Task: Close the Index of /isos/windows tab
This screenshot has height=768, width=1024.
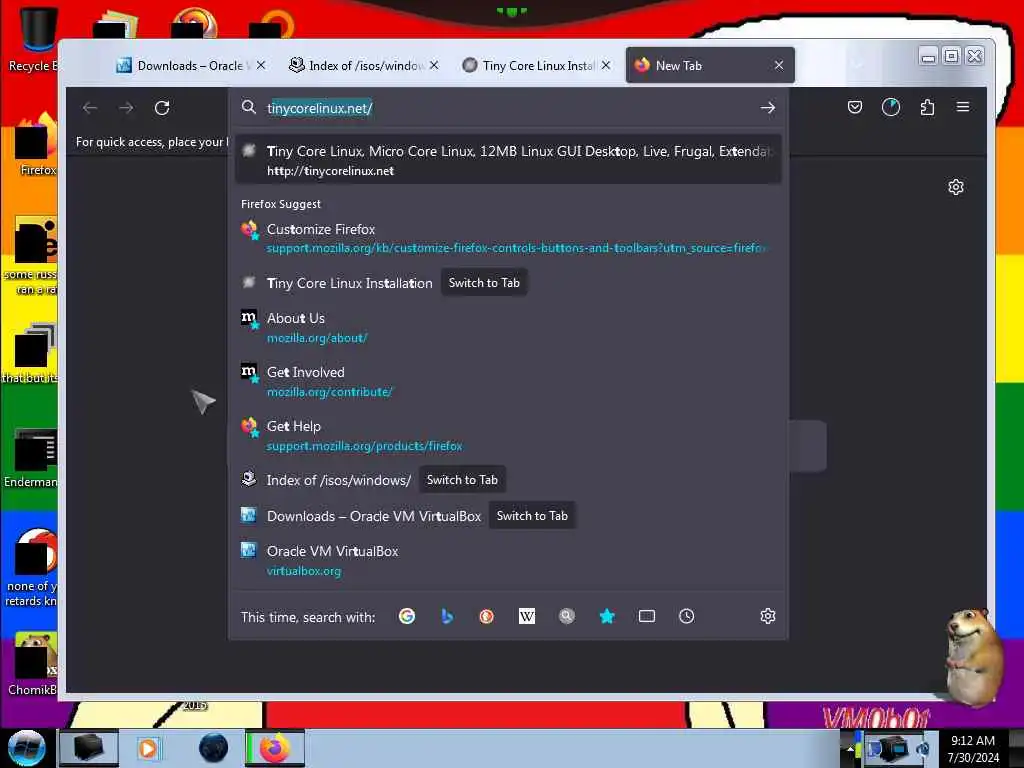Action: tap(434, 65)
